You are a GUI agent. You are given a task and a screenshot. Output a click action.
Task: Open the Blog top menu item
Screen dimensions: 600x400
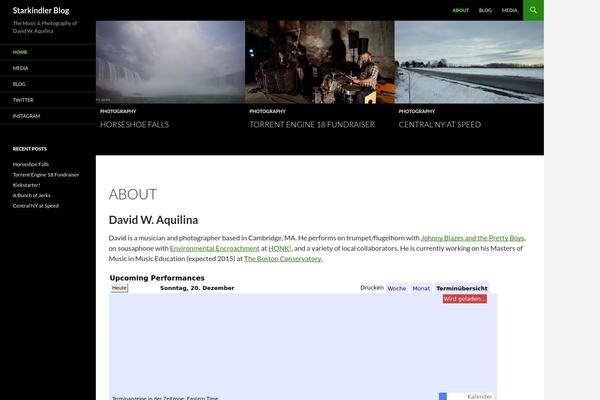click(485, 10)
